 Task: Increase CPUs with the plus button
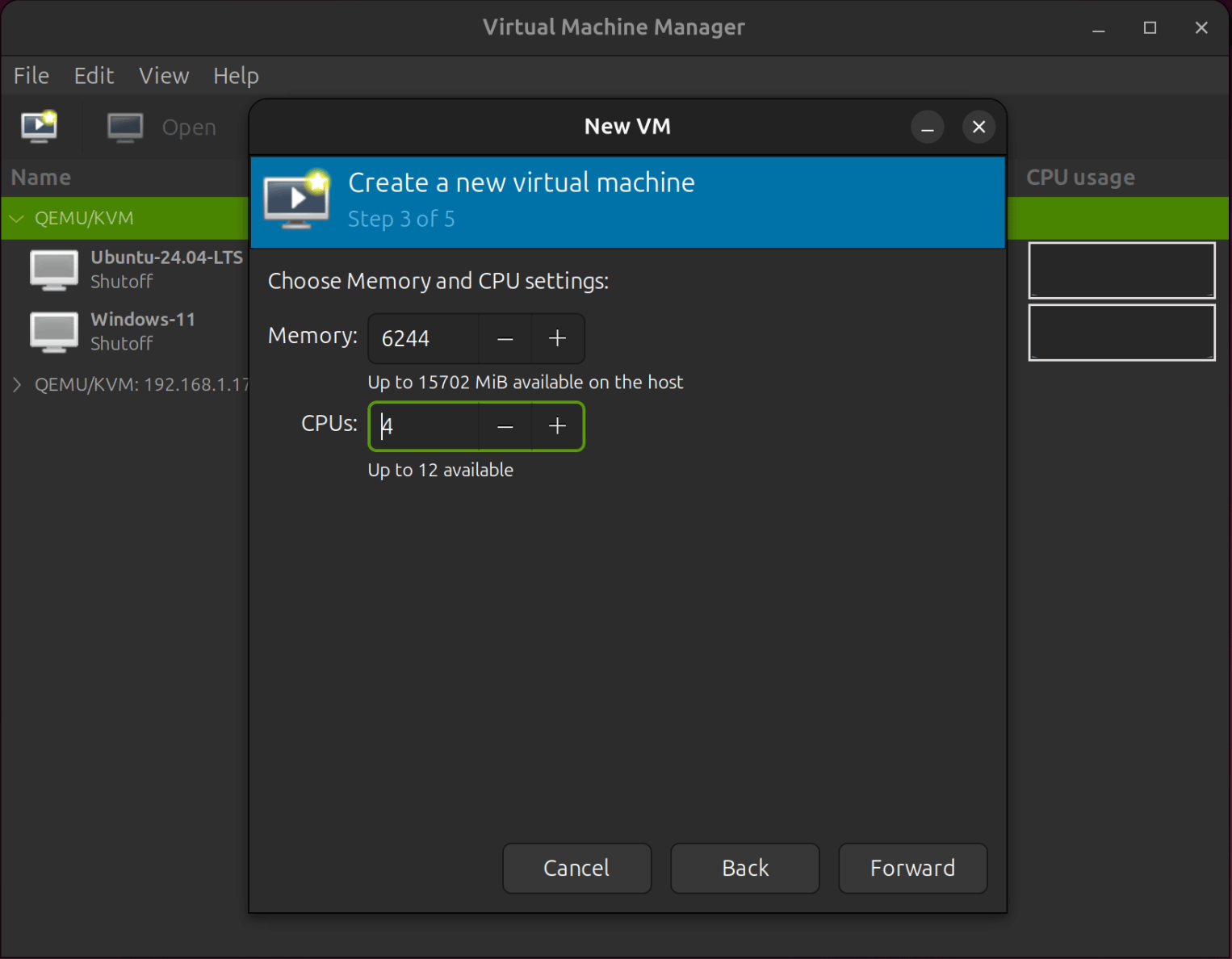(x=557, y=426)
